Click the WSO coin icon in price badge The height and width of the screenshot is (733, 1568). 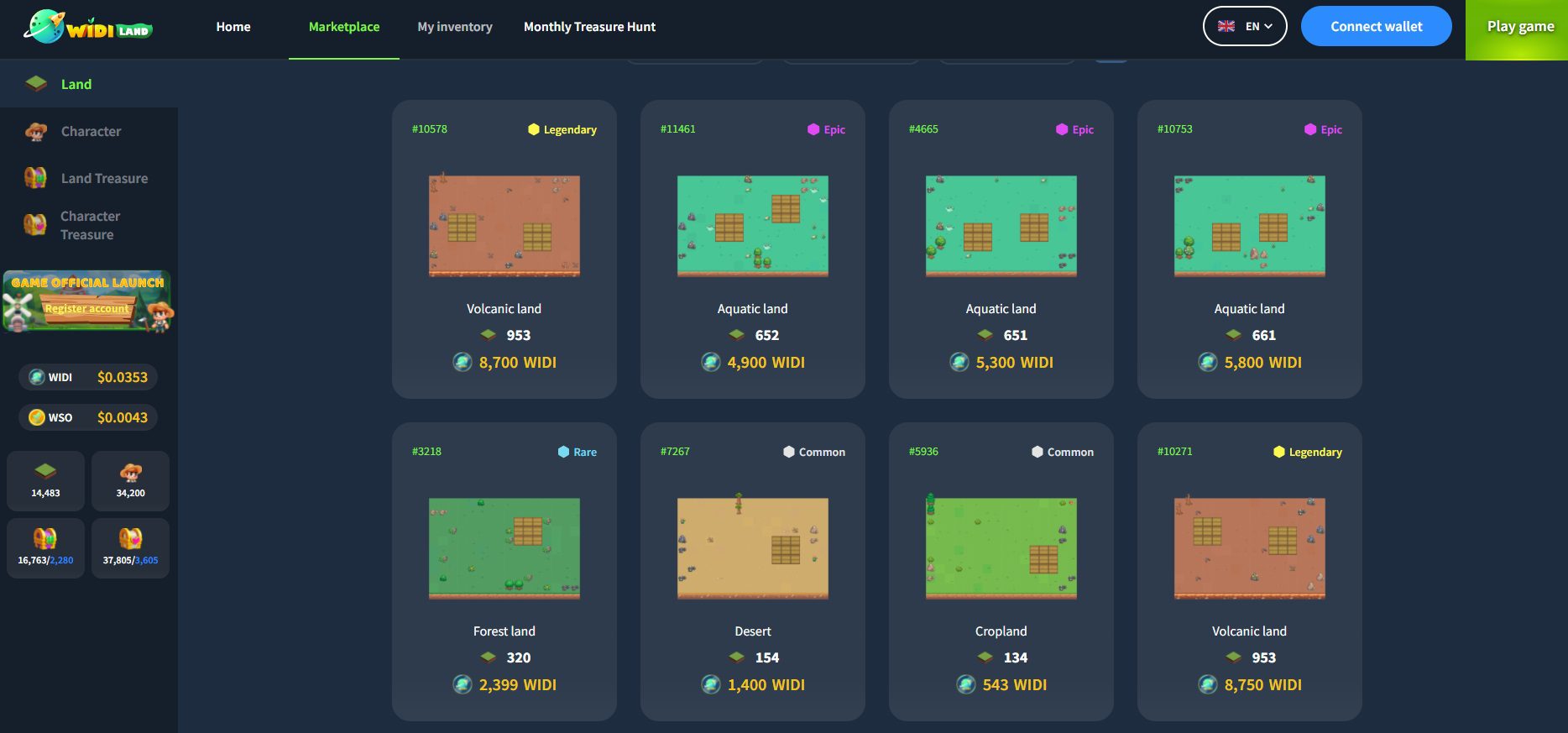click(x=37, y=417)
